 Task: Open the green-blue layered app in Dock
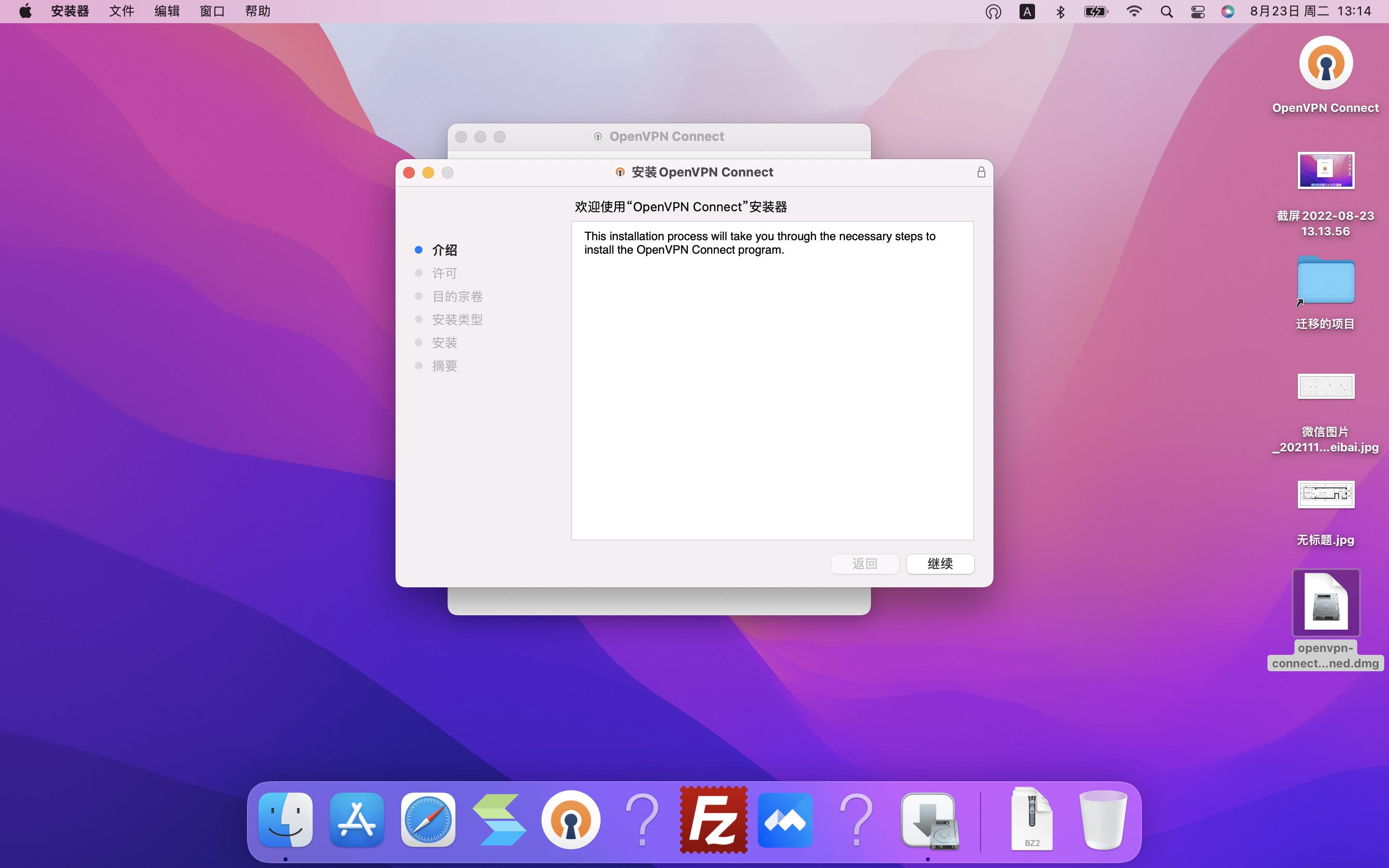(x=499, y=820)
